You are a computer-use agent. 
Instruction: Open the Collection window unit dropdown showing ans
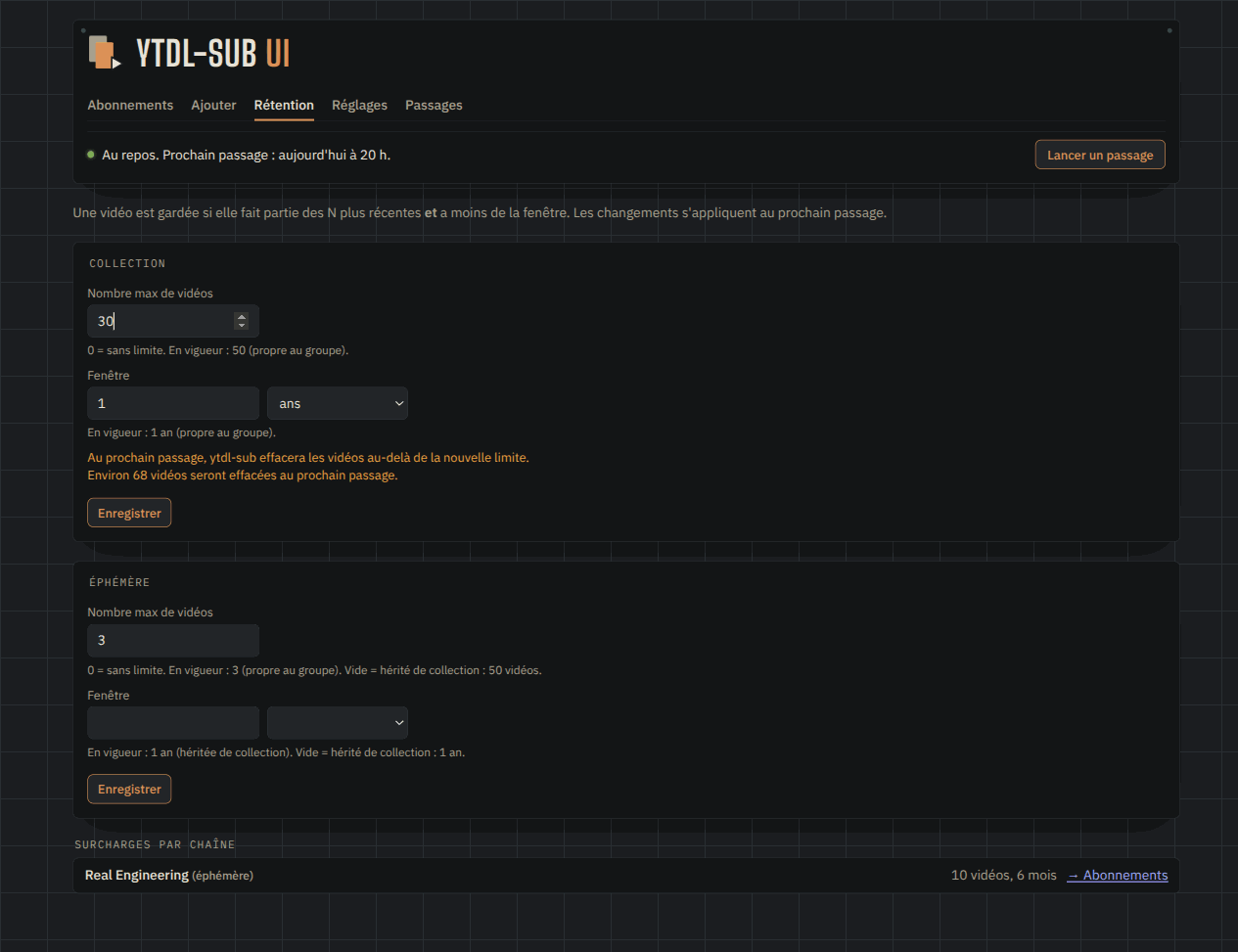tap(338, 403)
